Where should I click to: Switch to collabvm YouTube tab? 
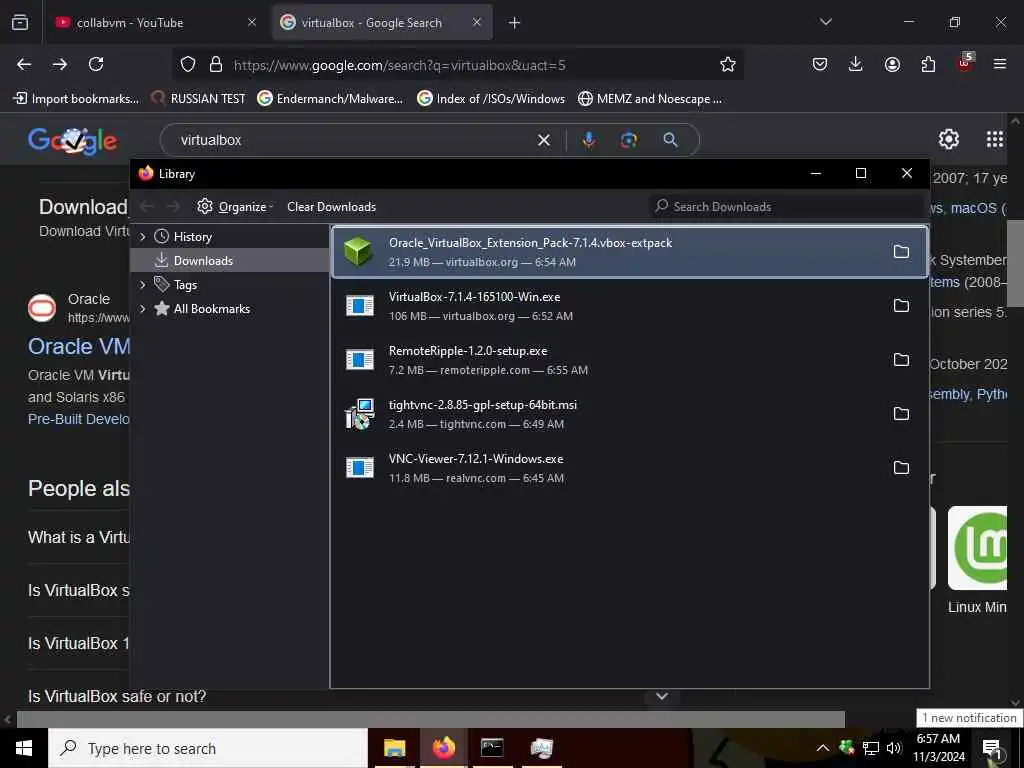[153, 23]
